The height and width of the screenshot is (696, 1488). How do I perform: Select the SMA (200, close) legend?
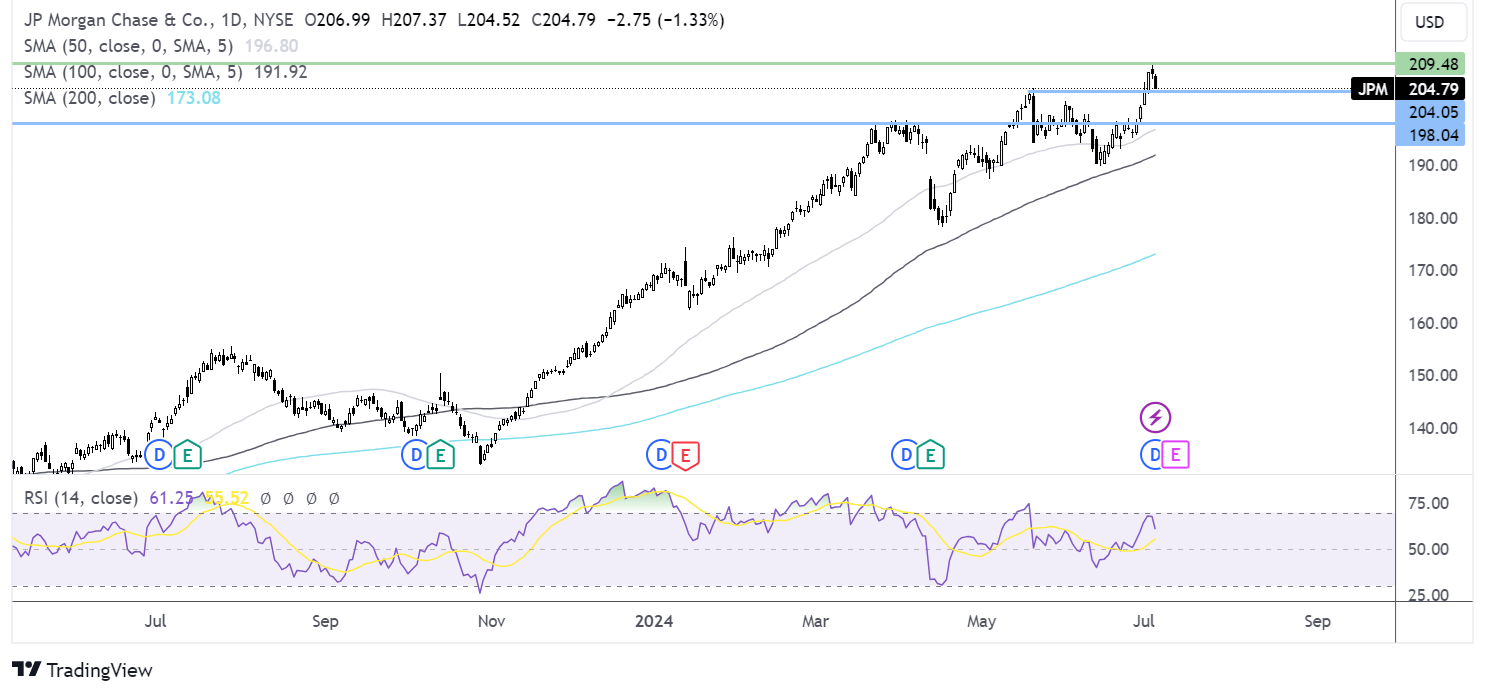click(x=89, y=98)
